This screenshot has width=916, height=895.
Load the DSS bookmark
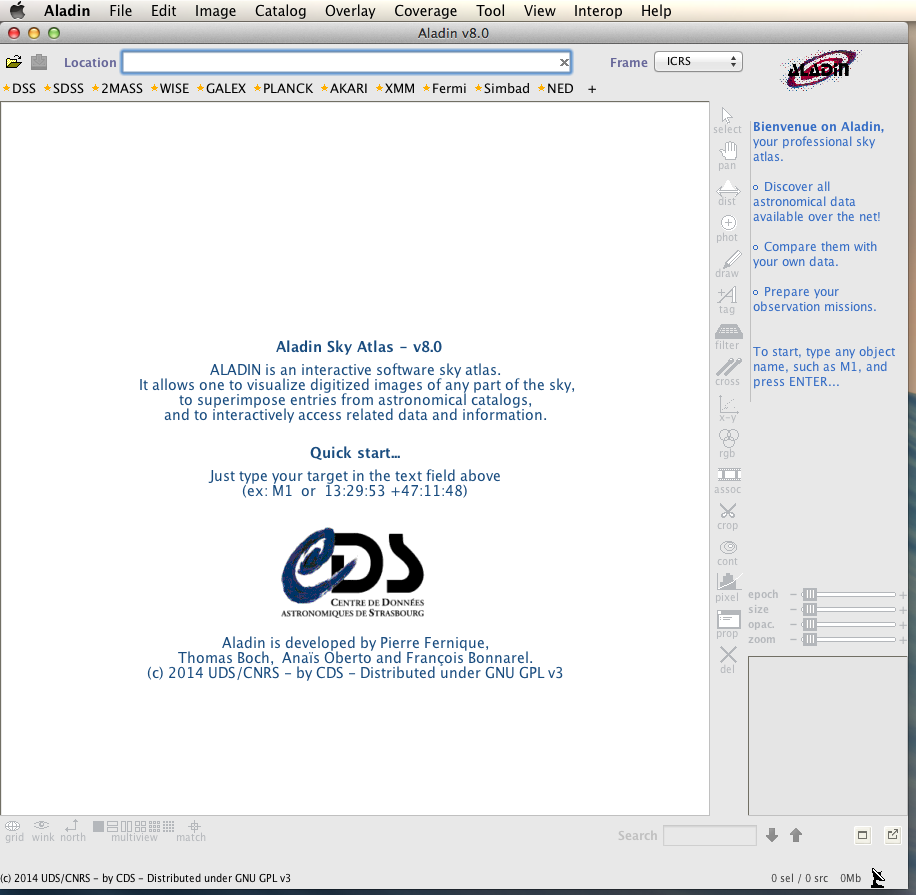[x=20, y=88]
